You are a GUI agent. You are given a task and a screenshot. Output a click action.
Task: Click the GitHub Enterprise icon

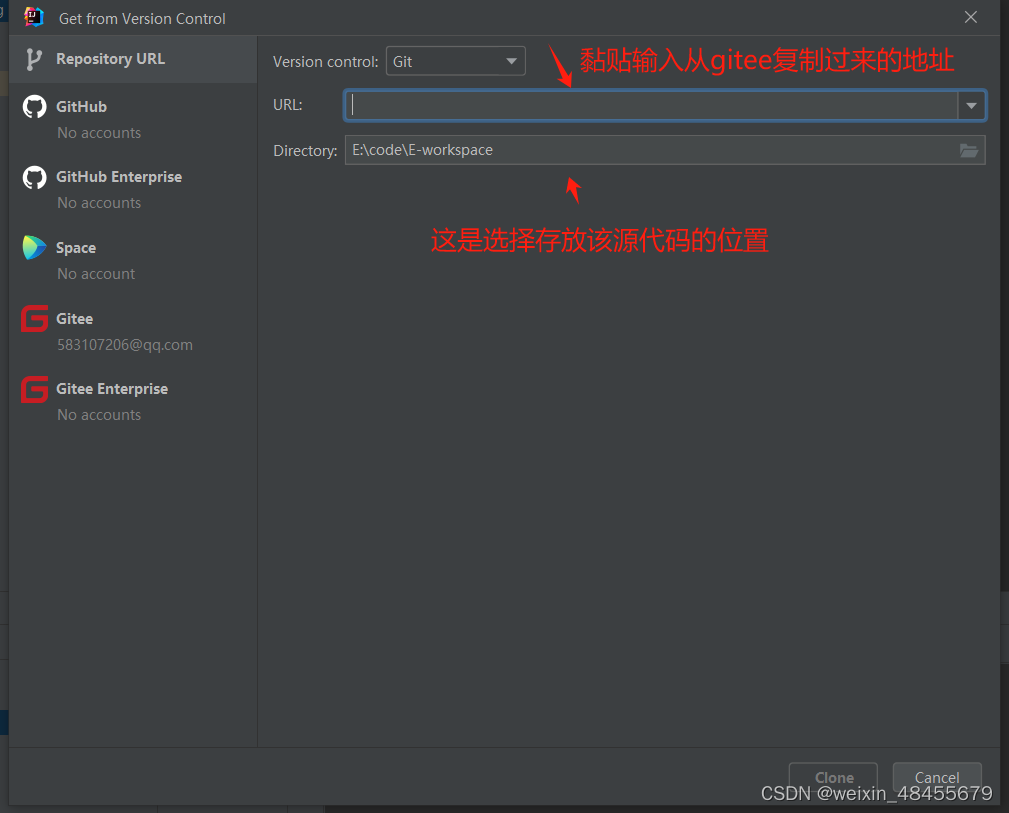coord(34,177)
